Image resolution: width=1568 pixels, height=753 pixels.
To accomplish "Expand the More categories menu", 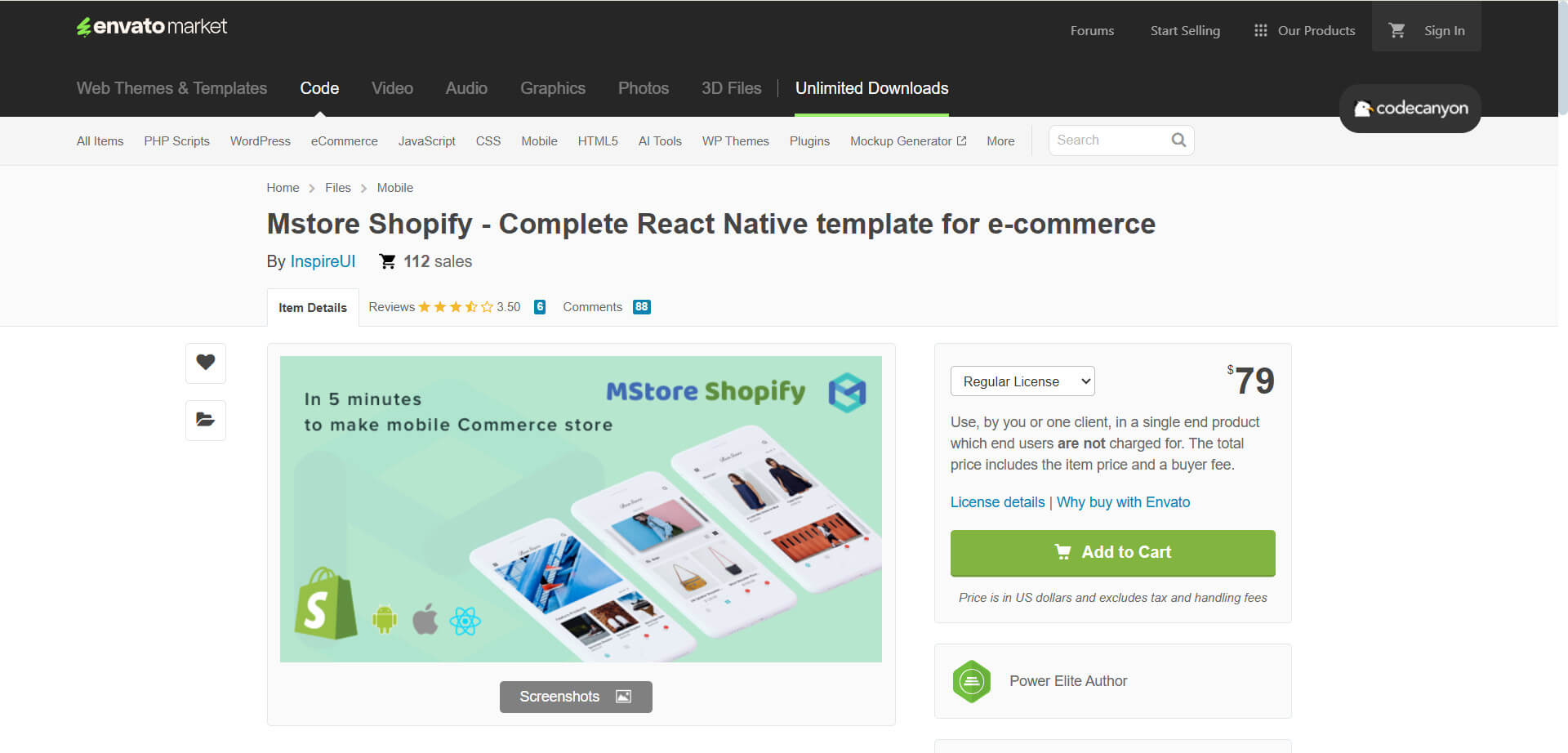I will tap(1000, 141).
